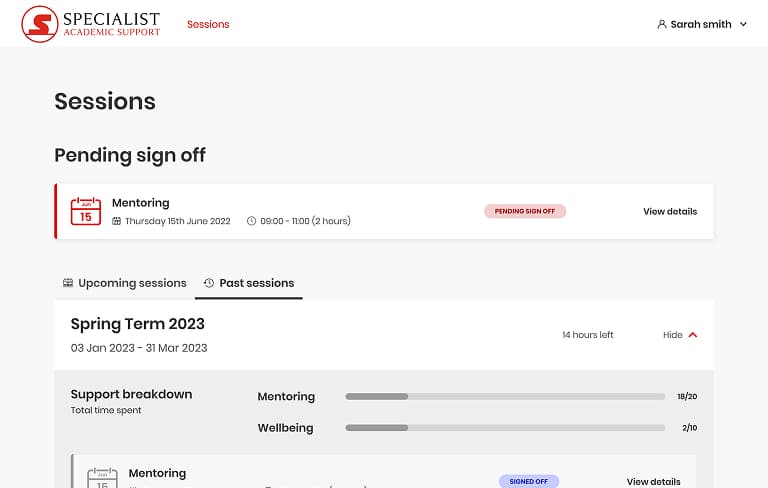The width and height of the screenshot is (768, 488).
Task: Click the Wellbeing progress bar
Action: 505,428
